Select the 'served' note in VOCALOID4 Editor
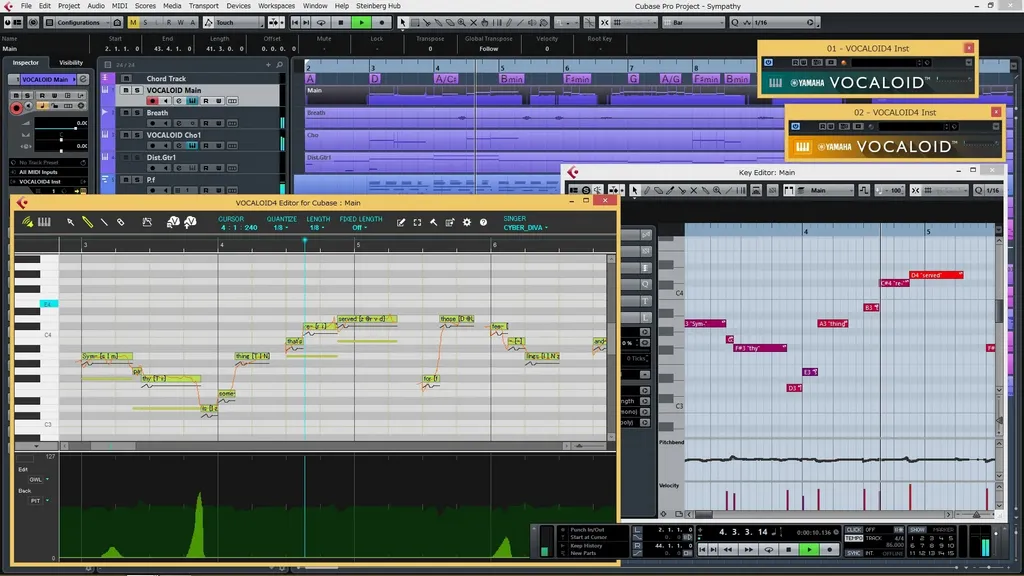The width and height of the screenshot is (1024, 576). 366,319
